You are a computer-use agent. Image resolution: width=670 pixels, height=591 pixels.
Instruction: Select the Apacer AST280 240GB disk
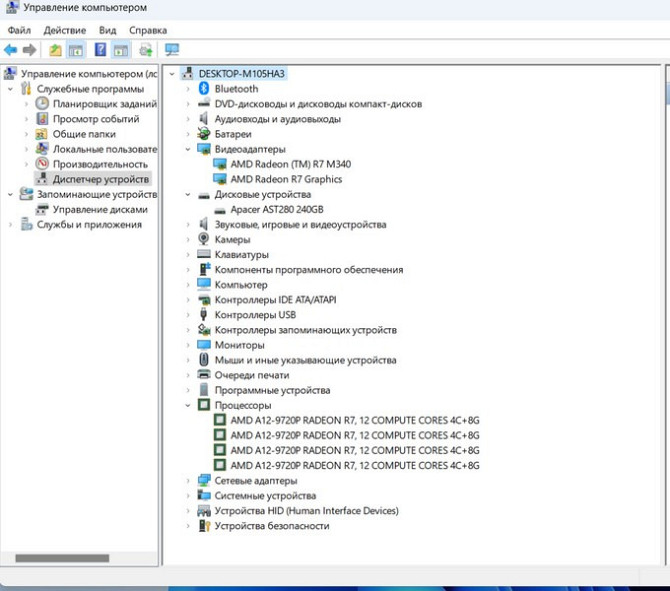(277, 210)
